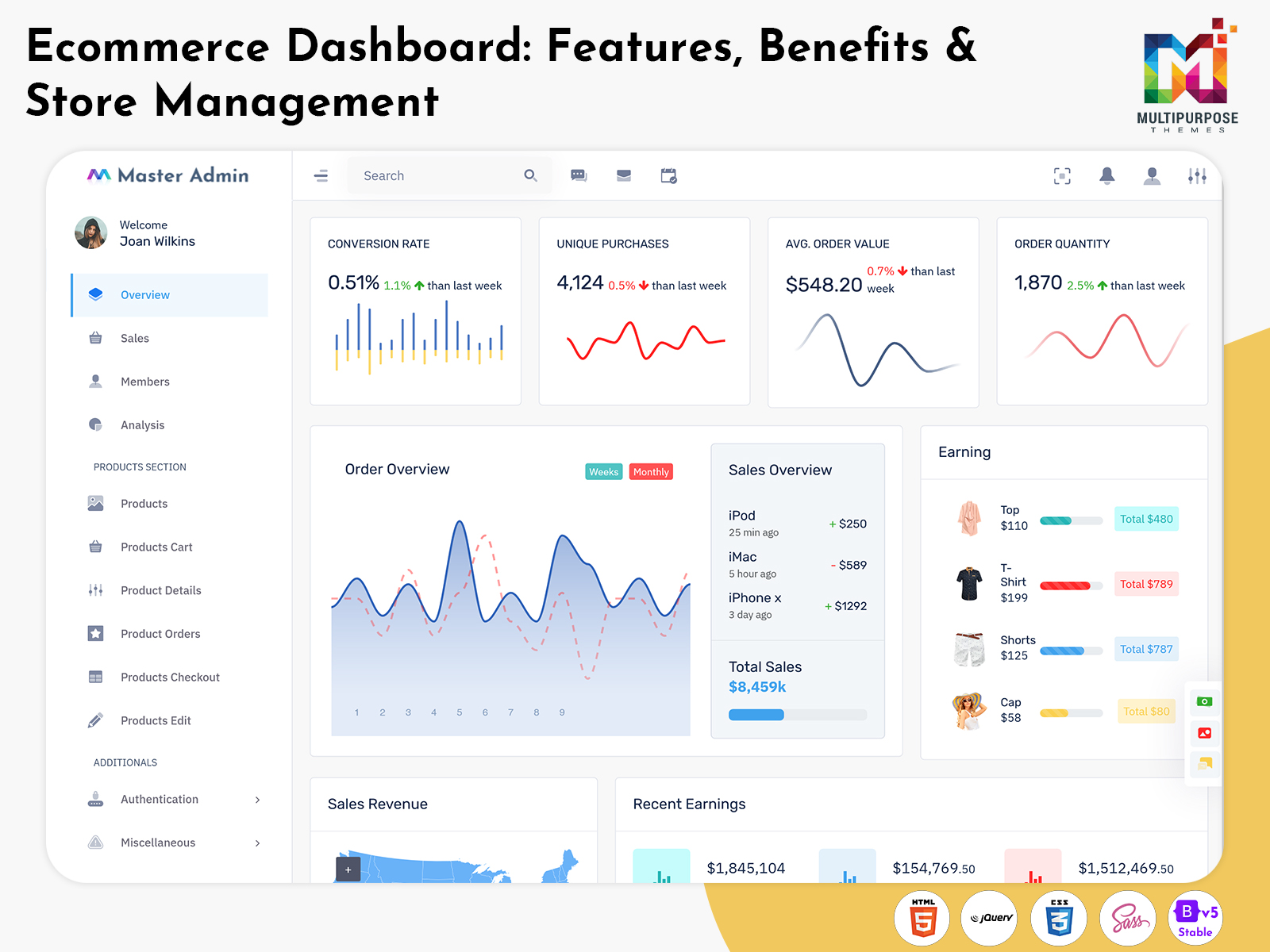Open the Sales menu item

coord(170,338)
